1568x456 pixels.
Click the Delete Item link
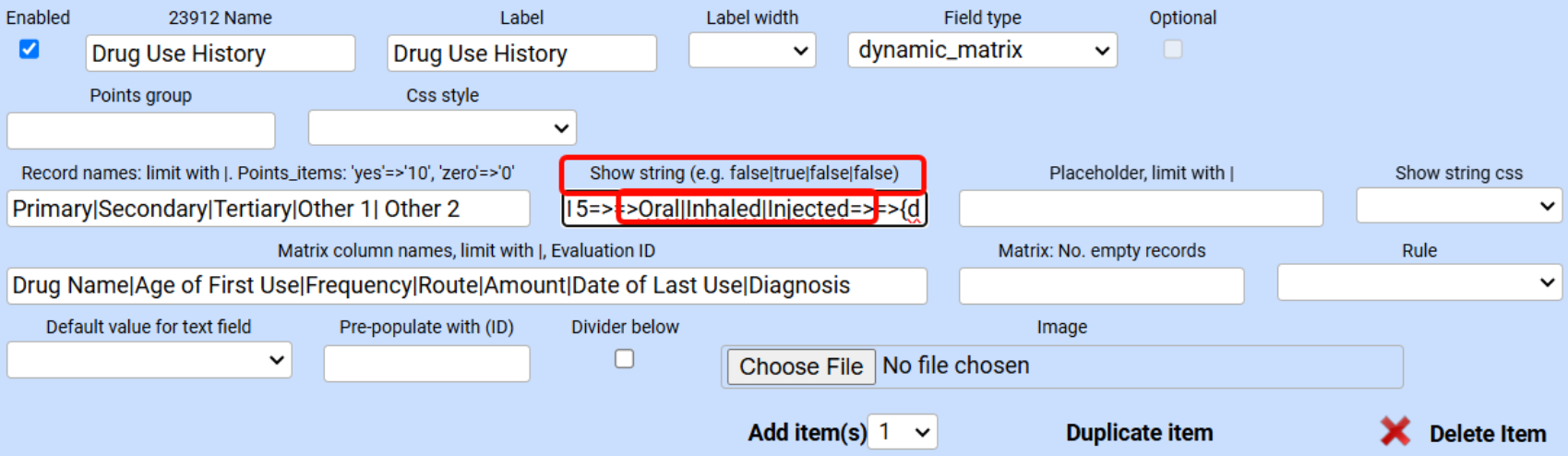1487,434
